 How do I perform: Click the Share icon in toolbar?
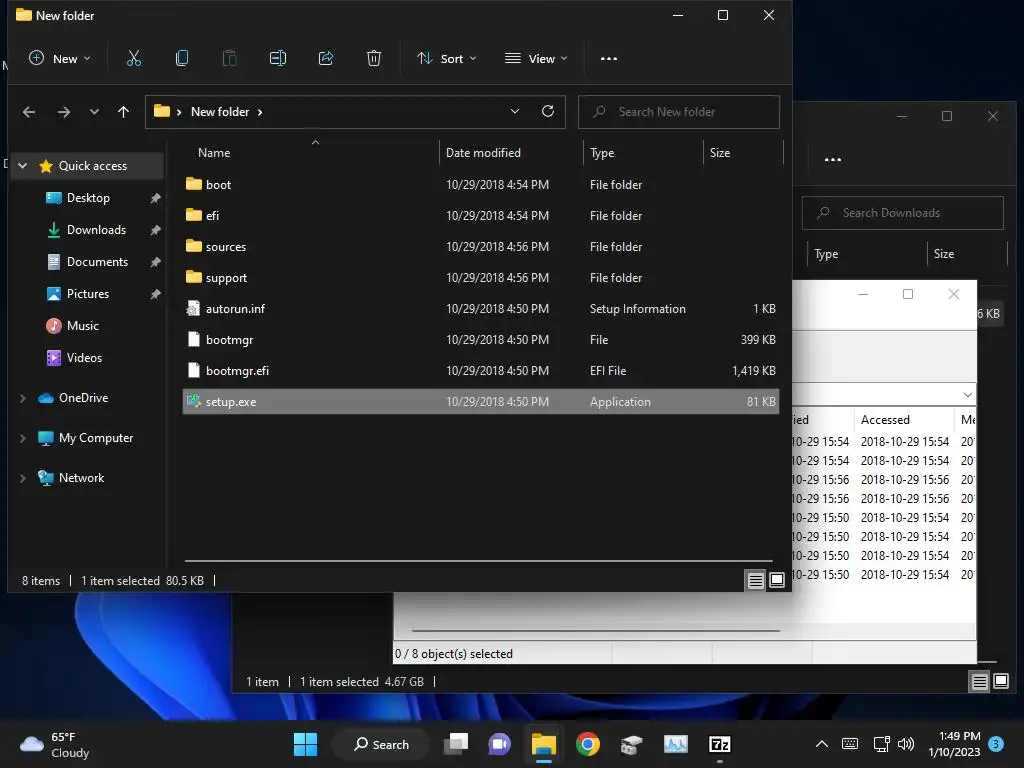click(326, 58)
